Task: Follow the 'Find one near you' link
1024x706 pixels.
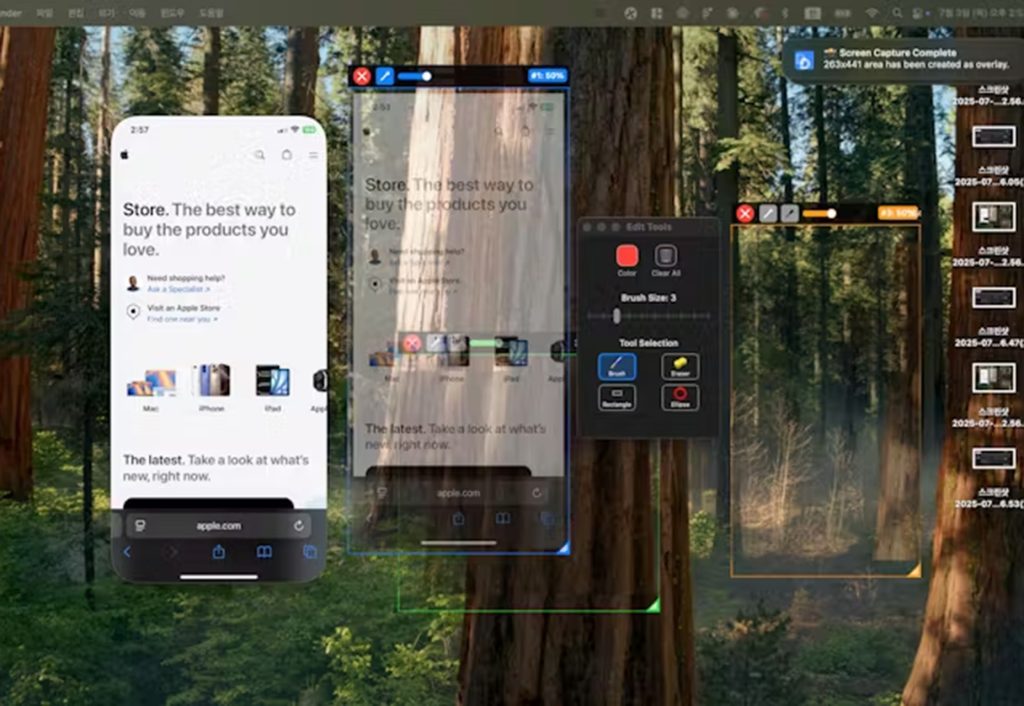Action: [x=182, y=319]
